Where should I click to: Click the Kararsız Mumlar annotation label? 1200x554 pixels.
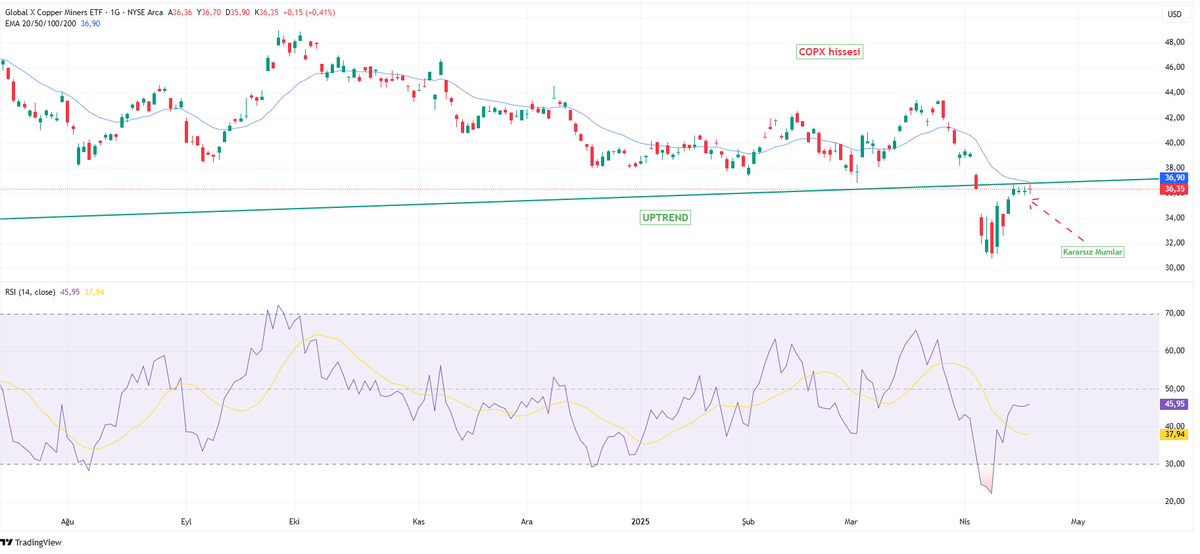[x=1093, y=253]
